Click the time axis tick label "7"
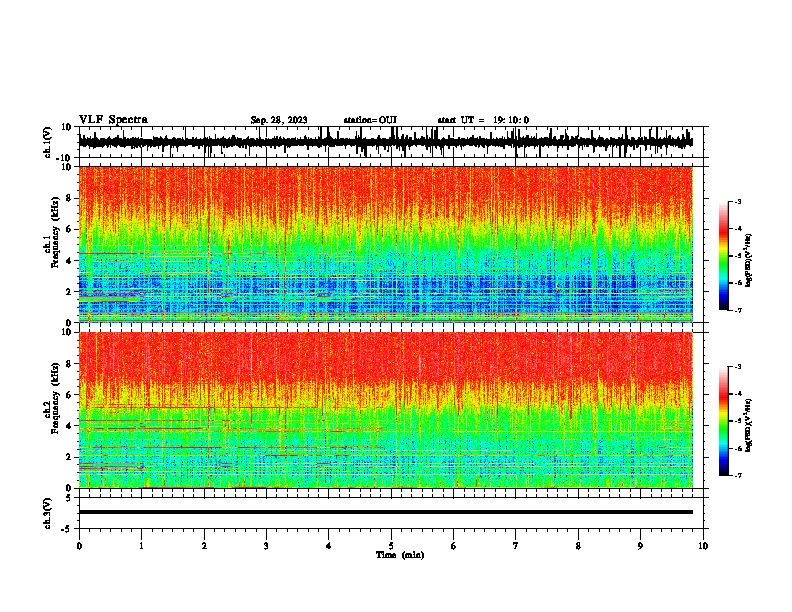The height and width of the screenshot is (612, 792). (516, 546)
